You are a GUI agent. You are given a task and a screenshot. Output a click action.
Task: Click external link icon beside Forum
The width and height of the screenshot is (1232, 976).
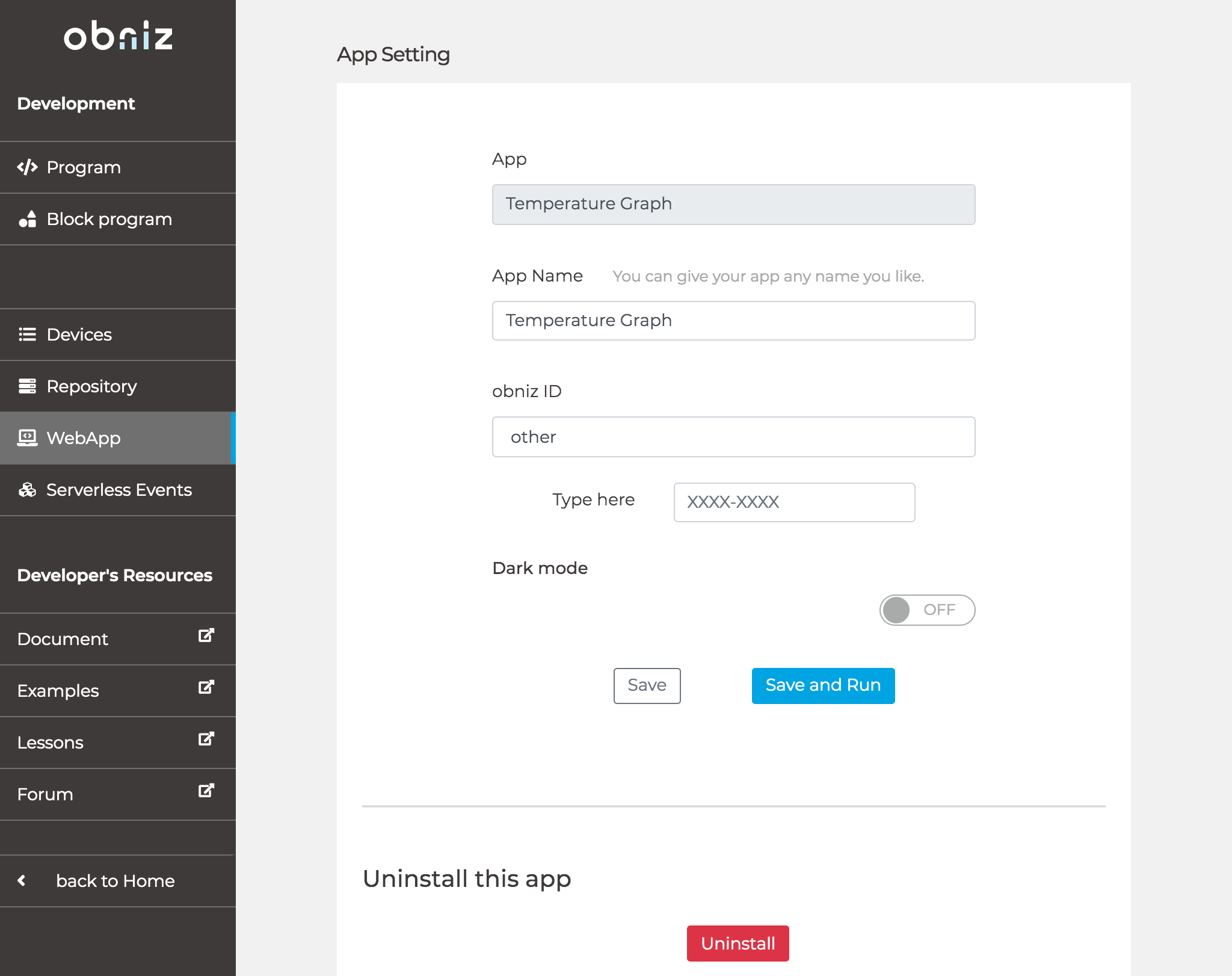pos(206,791)
